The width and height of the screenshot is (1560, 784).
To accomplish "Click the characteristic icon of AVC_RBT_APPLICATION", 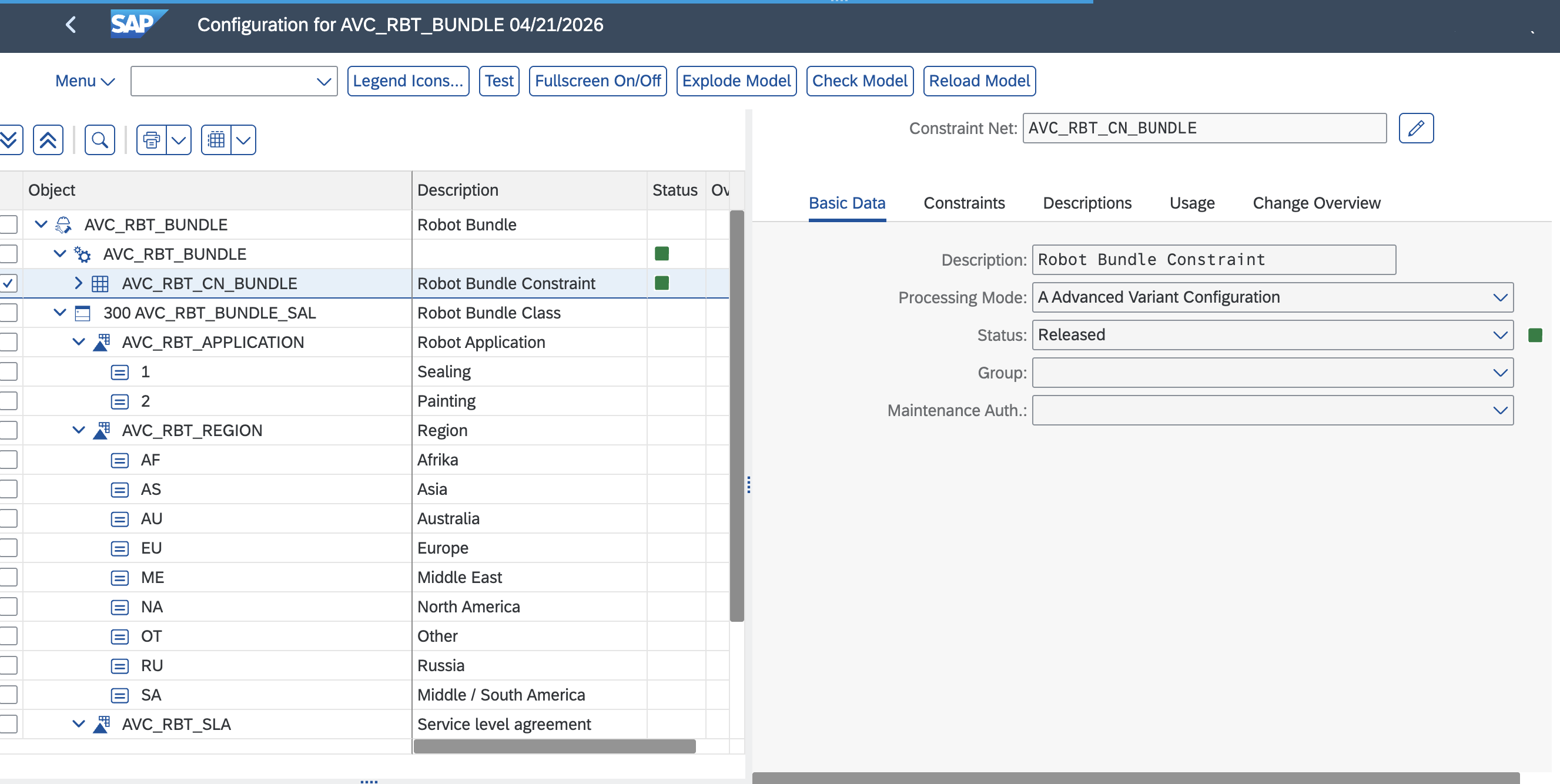I will [101, 343].
